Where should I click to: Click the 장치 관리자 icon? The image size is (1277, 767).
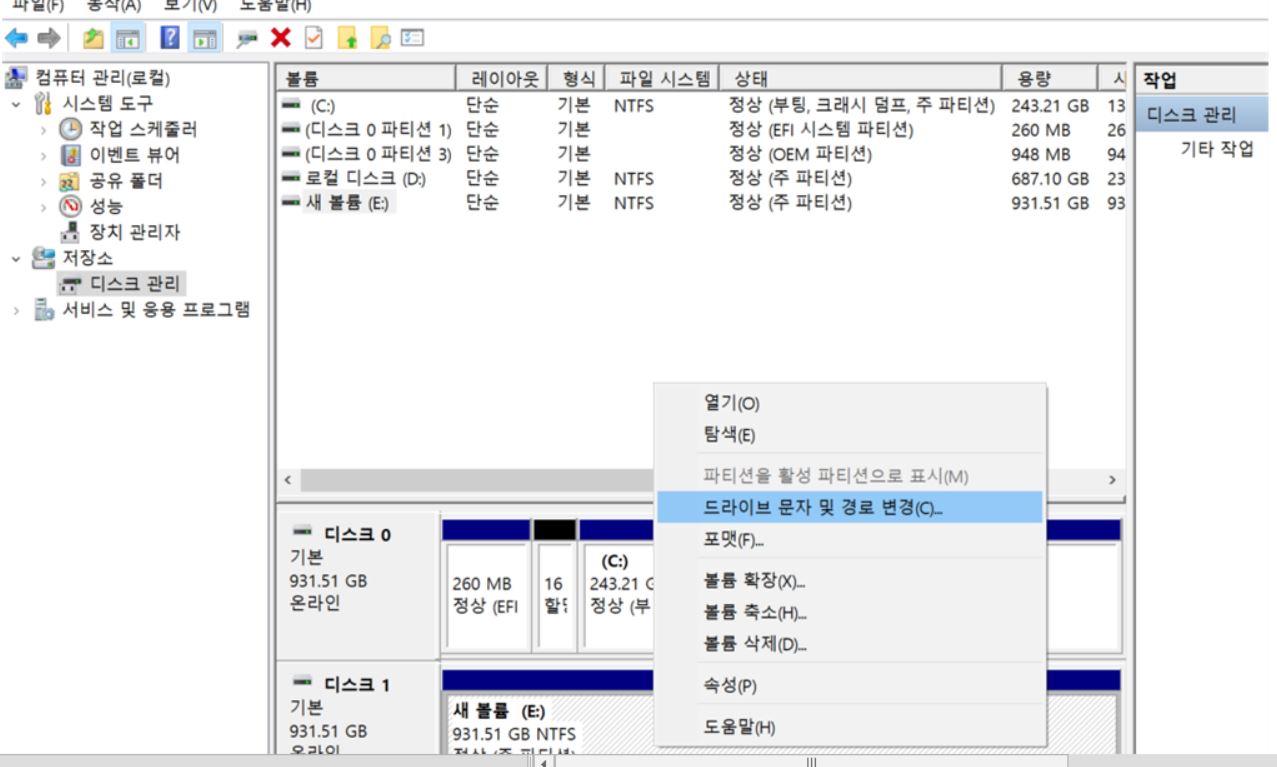[x=70, y=233]
